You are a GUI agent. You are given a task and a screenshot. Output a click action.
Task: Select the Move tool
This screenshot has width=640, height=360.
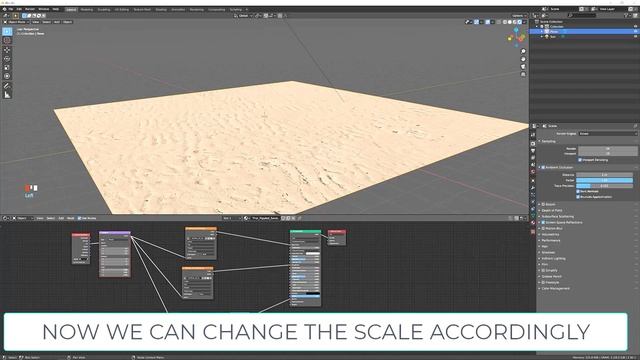[x=7, y=50]
